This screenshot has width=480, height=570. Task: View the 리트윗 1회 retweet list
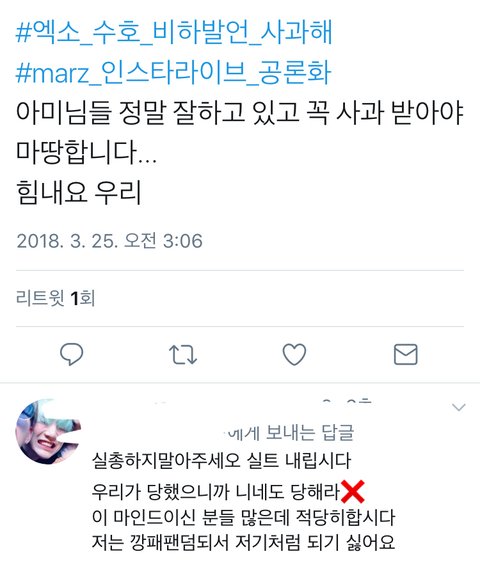click(55, 298)
